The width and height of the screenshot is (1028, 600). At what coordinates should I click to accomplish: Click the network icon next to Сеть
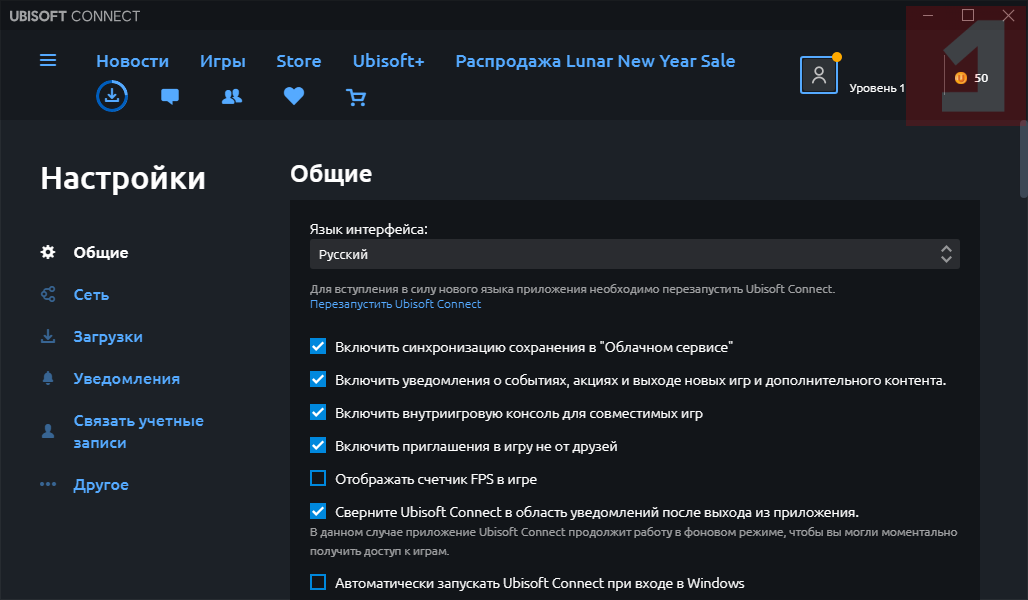48,294
